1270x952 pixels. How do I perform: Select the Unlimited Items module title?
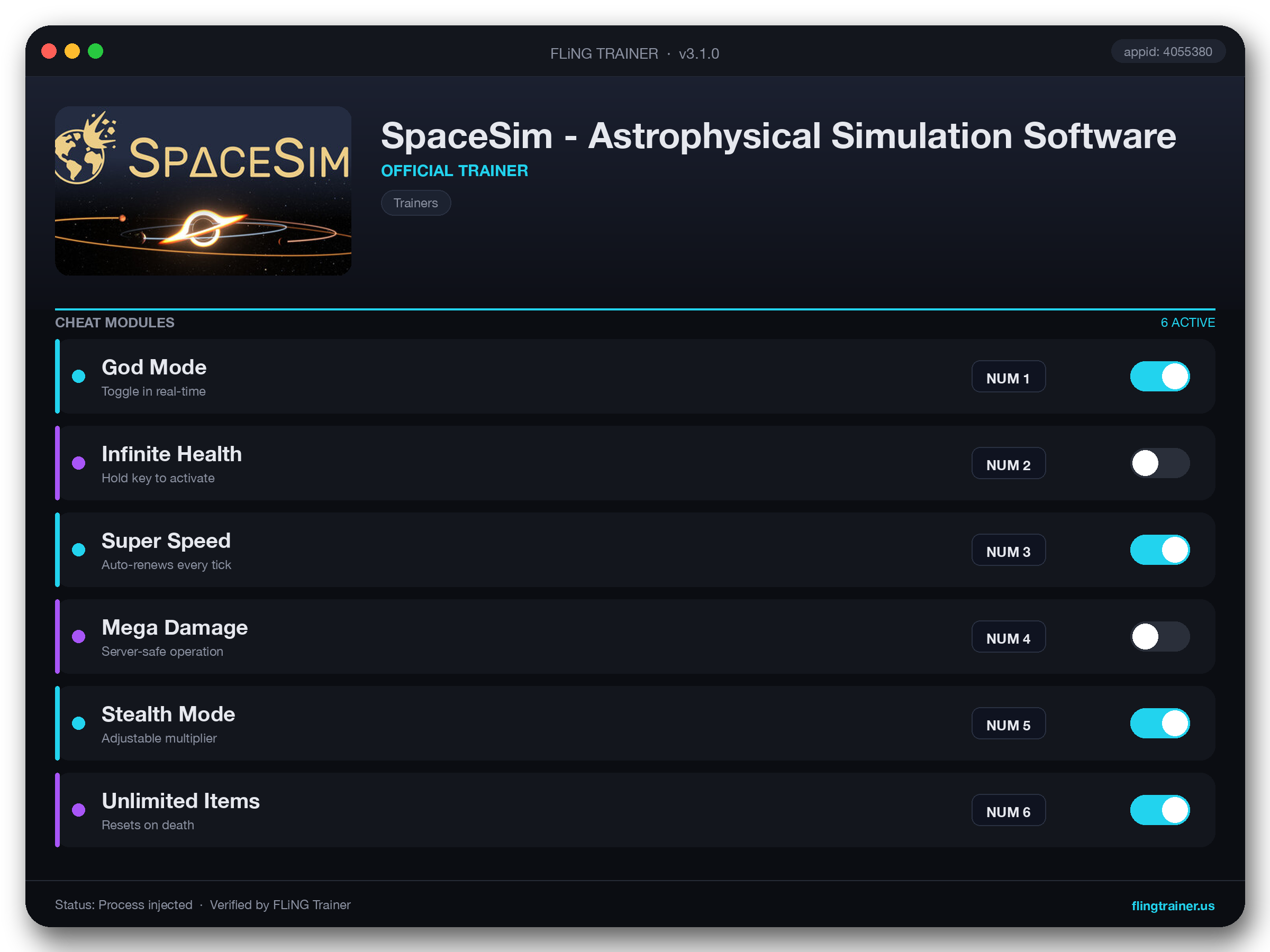click(x=181, y=801)
